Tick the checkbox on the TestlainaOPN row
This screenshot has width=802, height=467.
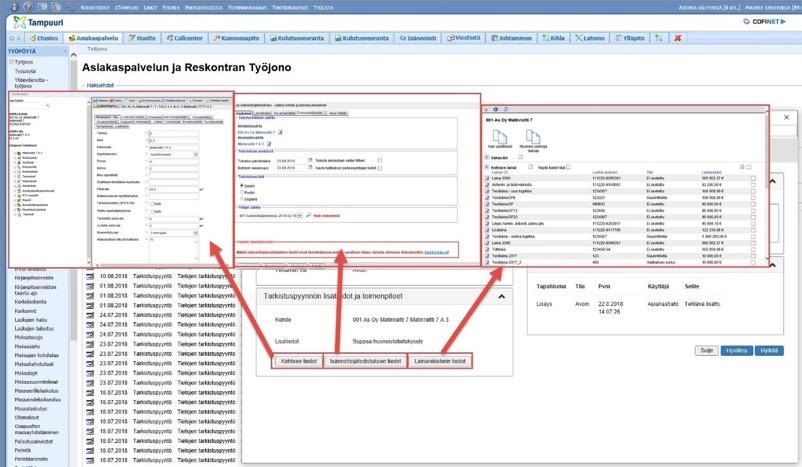(x=753, y=197)
